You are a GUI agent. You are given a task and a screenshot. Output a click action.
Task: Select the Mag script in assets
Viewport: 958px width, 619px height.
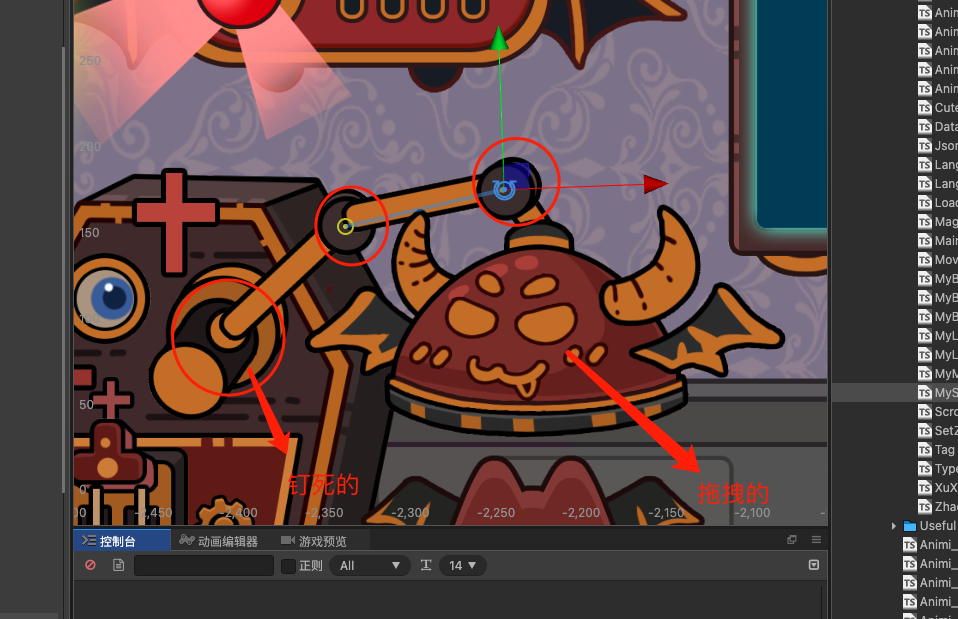tap(937, 221)
